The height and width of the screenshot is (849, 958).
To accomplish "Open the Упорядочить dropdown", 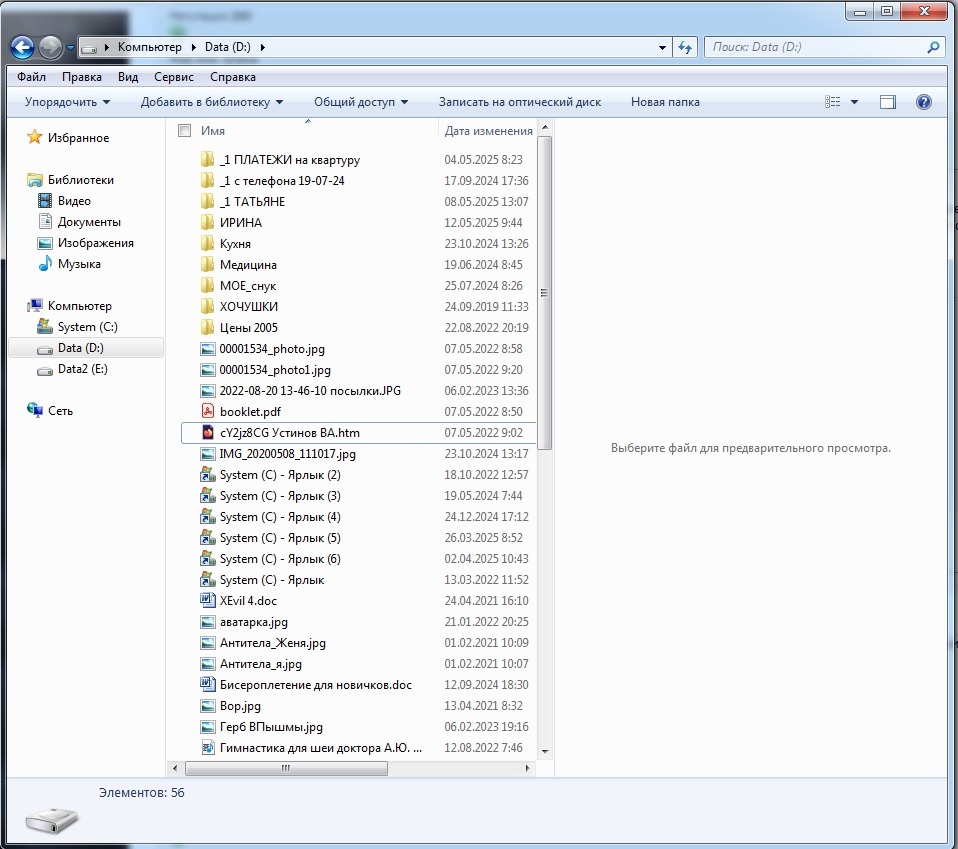I will pyautogui.click(x=67, y=102).
